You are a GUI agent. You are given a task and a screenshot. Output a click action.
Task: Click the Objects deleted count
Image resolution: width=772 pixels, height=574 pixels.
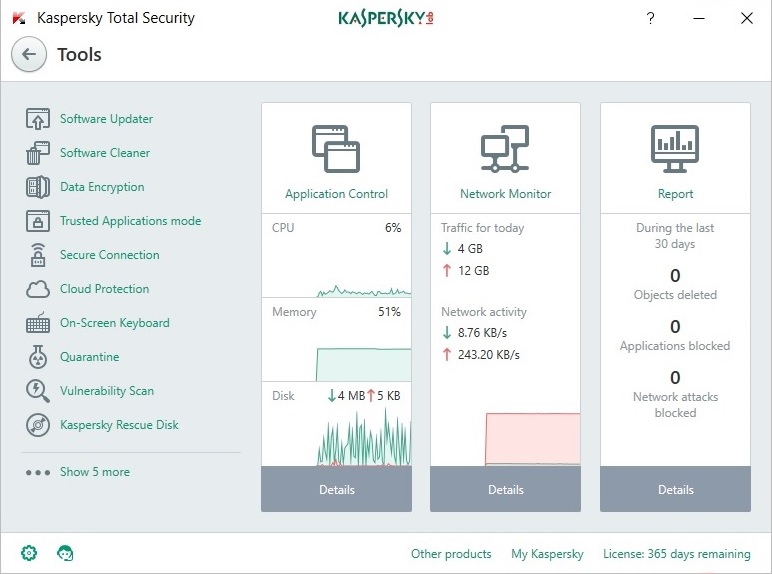click(x=675, y=276)
